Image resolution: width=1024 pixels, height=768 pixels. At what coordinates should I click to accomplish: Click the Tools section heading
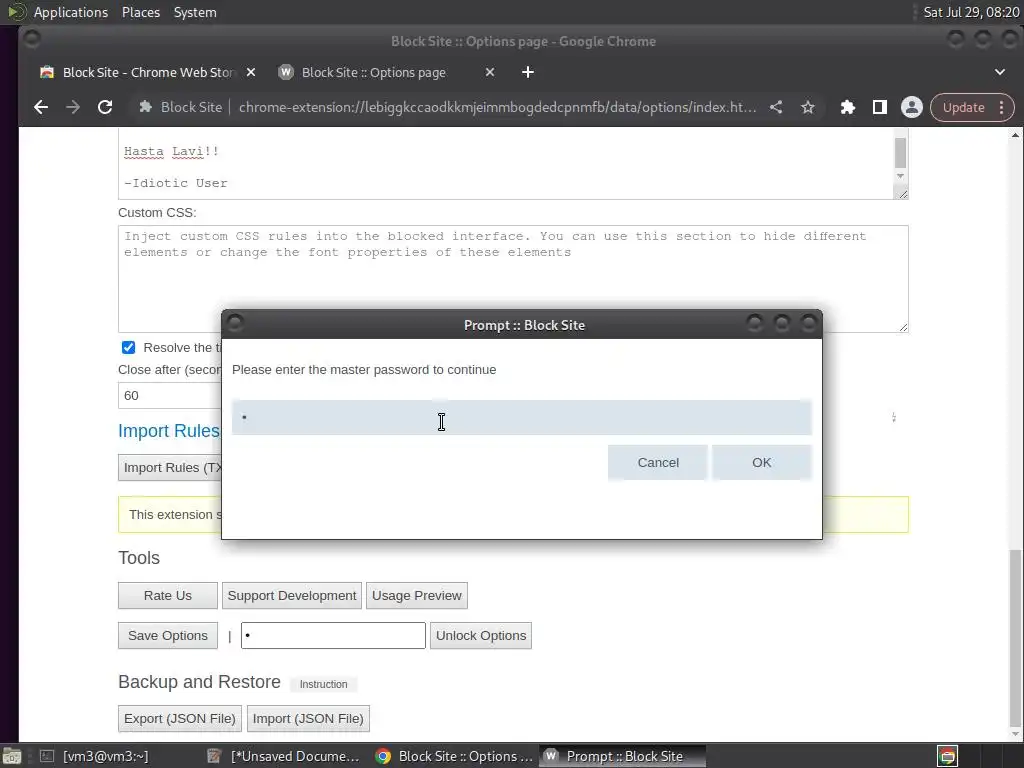pyautogui.click(x=139, y=558)
